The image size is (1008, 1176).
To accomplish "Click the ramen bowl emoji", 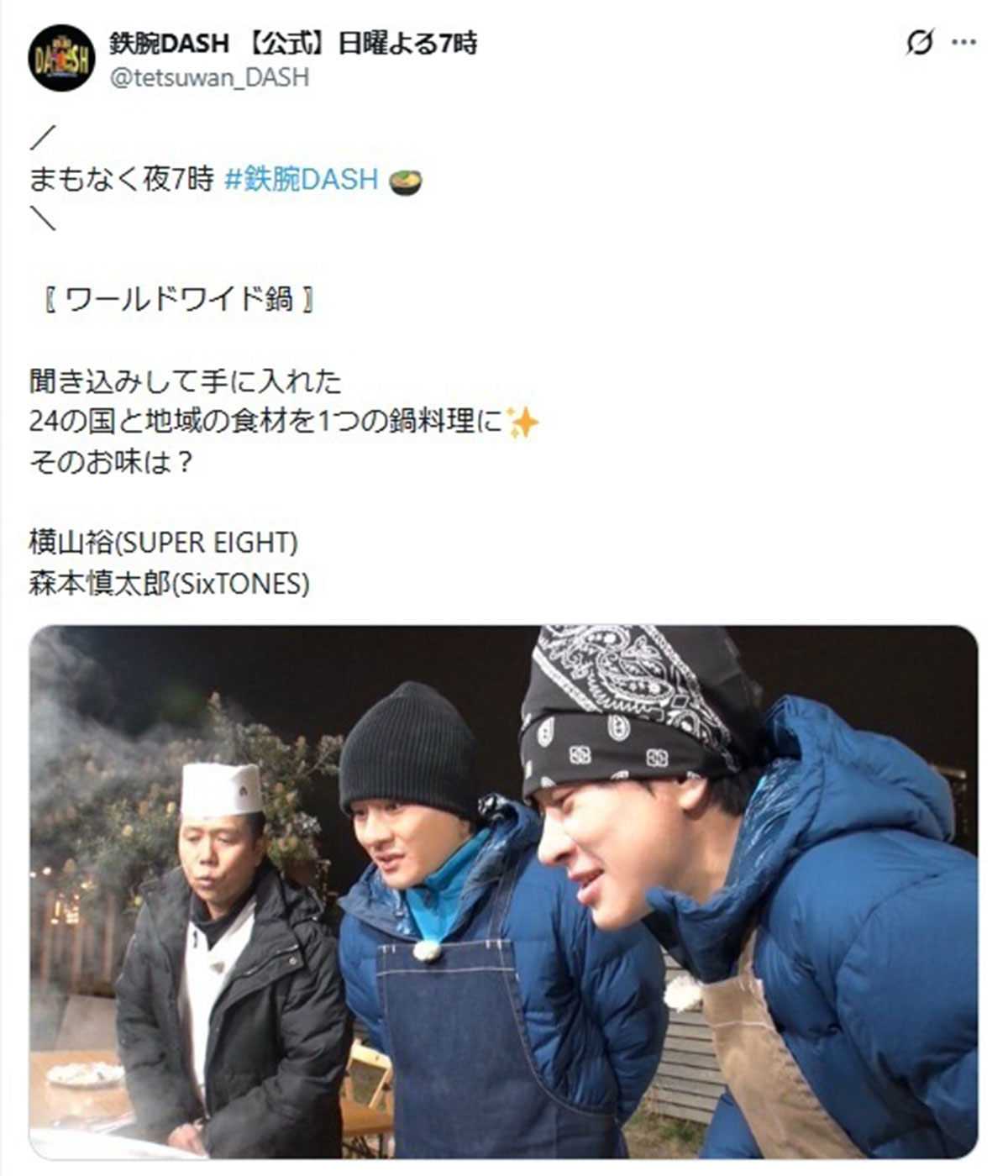I will click(406, 181).
